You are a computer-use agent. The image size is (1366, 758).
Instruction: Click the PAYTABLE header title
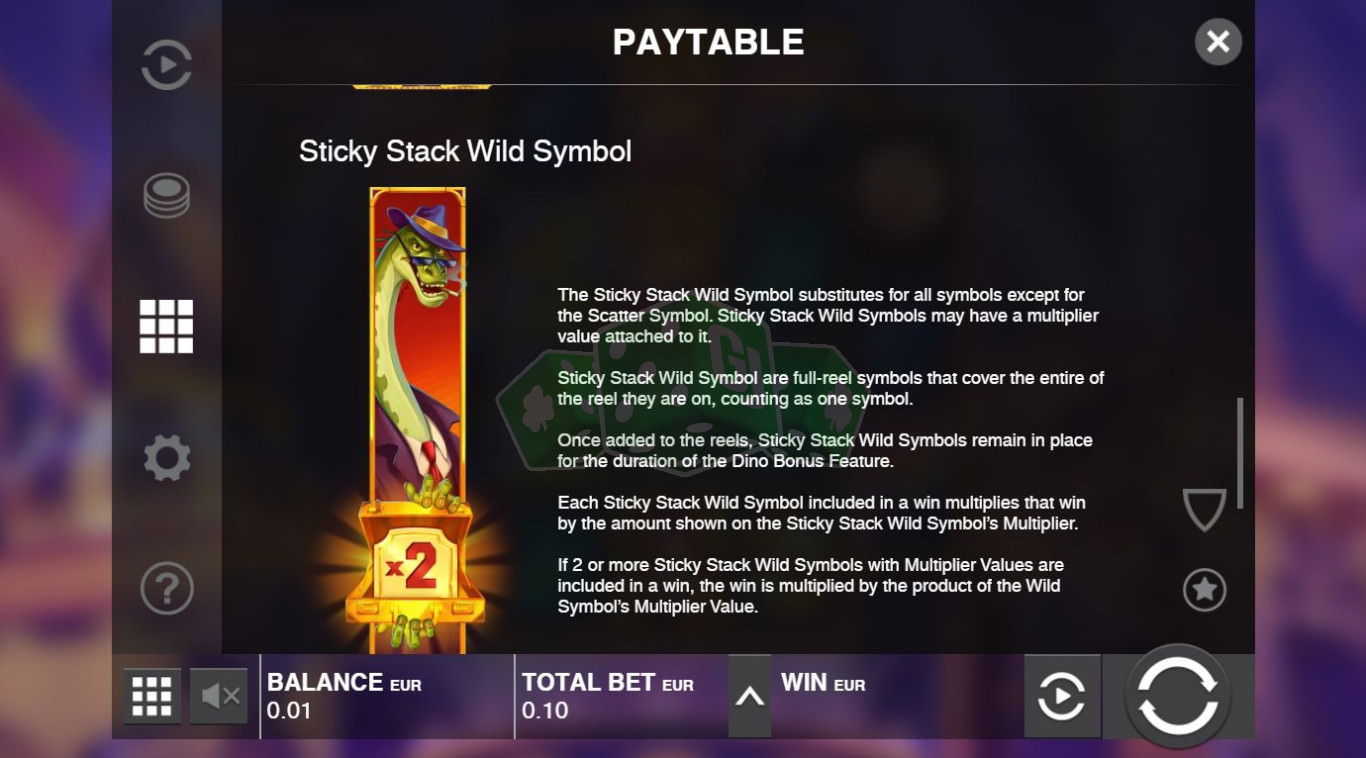click(x=708, y=42)
